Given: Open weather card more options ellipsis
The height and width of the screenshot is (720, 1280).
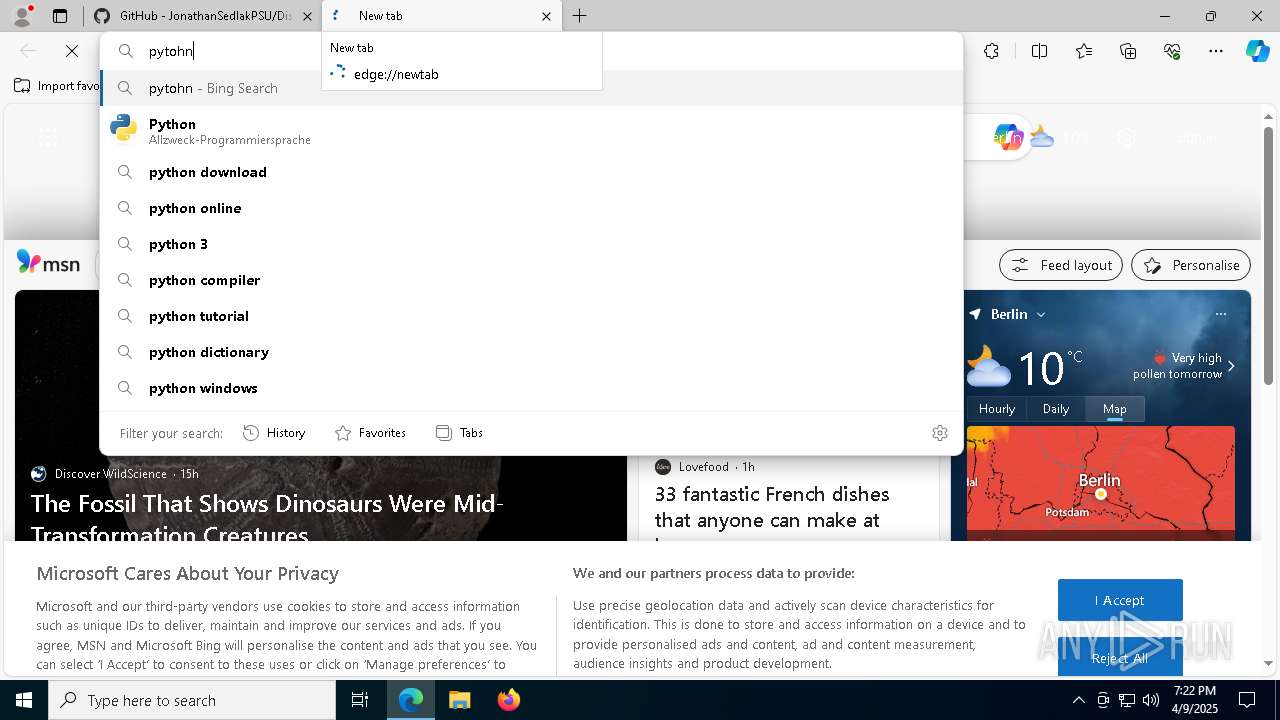Looking at the screenshot, I should (1220, 314).
